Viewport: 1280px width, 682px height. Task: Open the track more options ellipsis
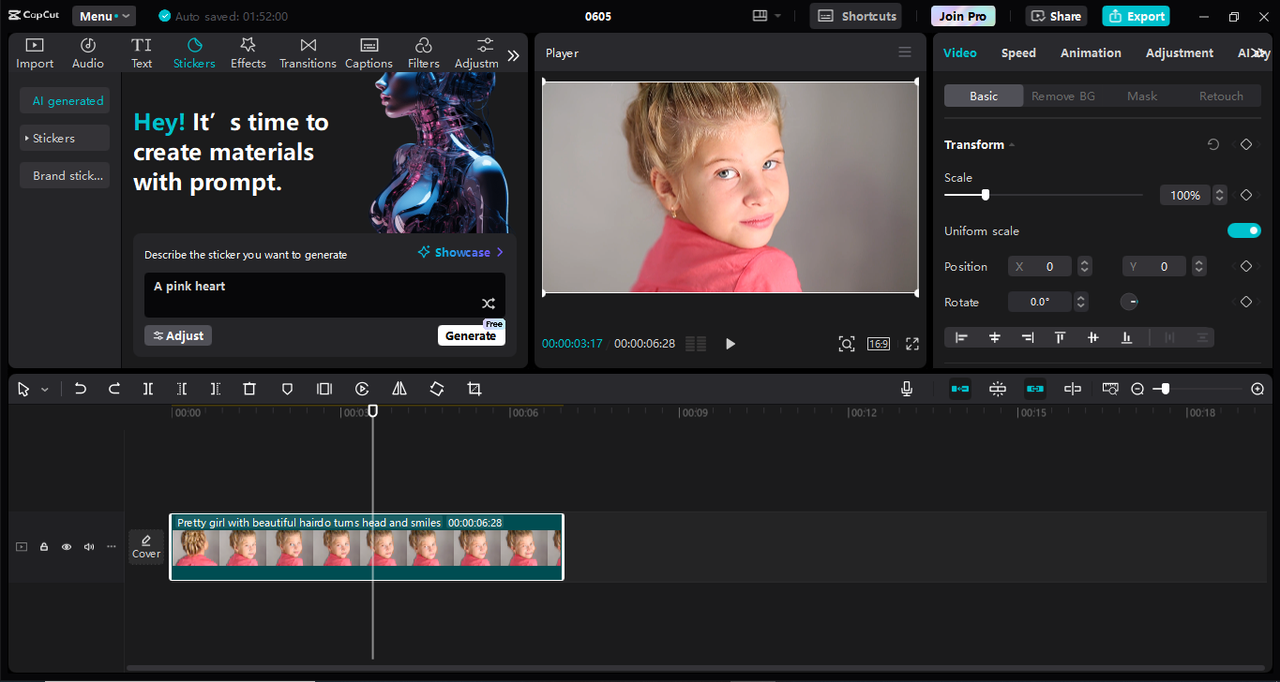coord(111,547)
